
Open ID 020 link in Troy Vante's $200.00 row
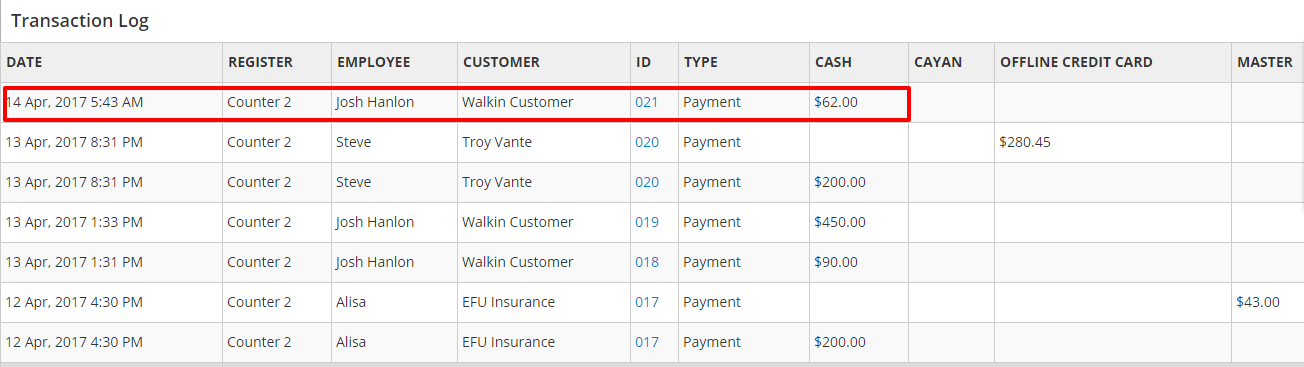(x=647, y=182)
